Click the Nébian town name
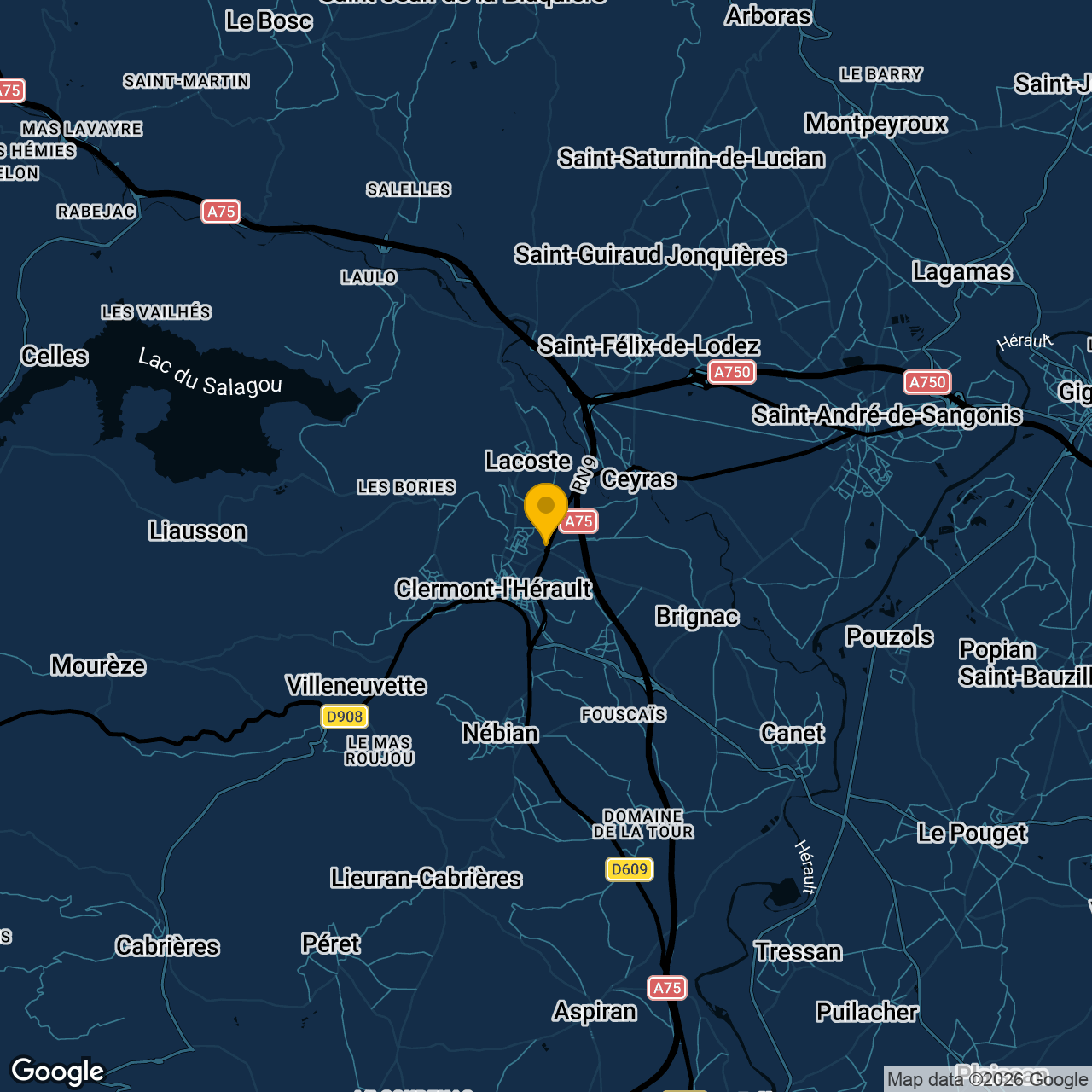 [501, 734]
